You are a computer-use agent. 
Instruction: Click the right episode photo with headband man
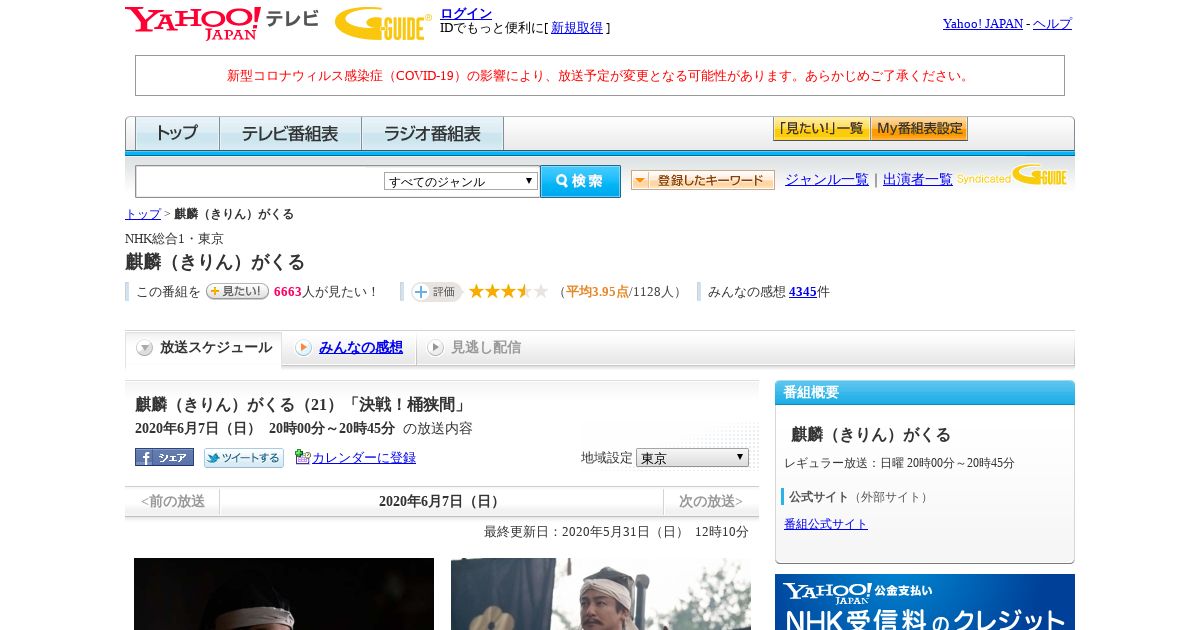(601, 594)
